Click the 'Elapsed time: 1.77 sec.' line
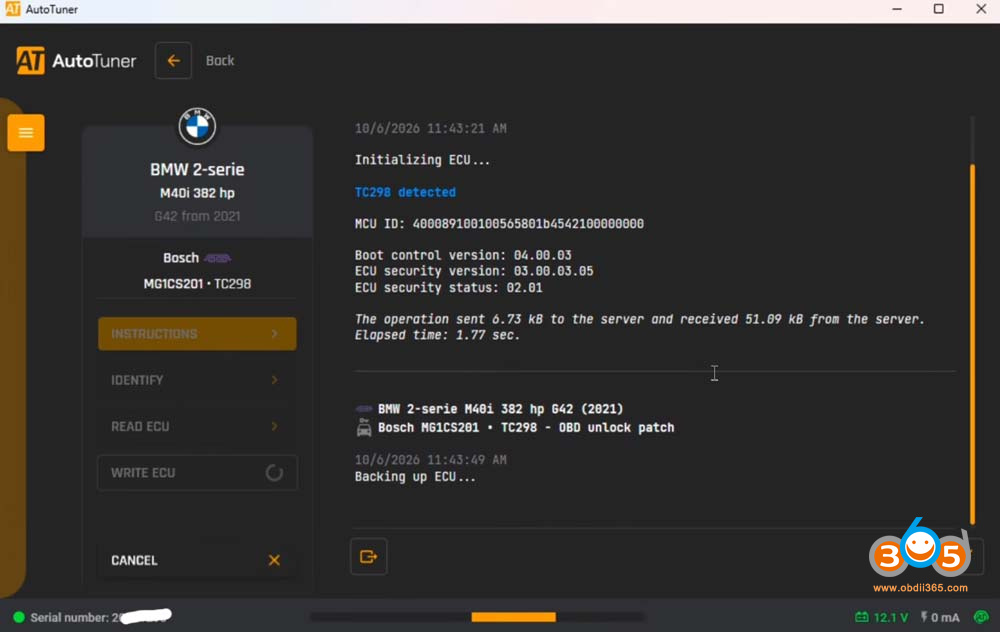This screenshot has width=1000, height=632. 438,335
